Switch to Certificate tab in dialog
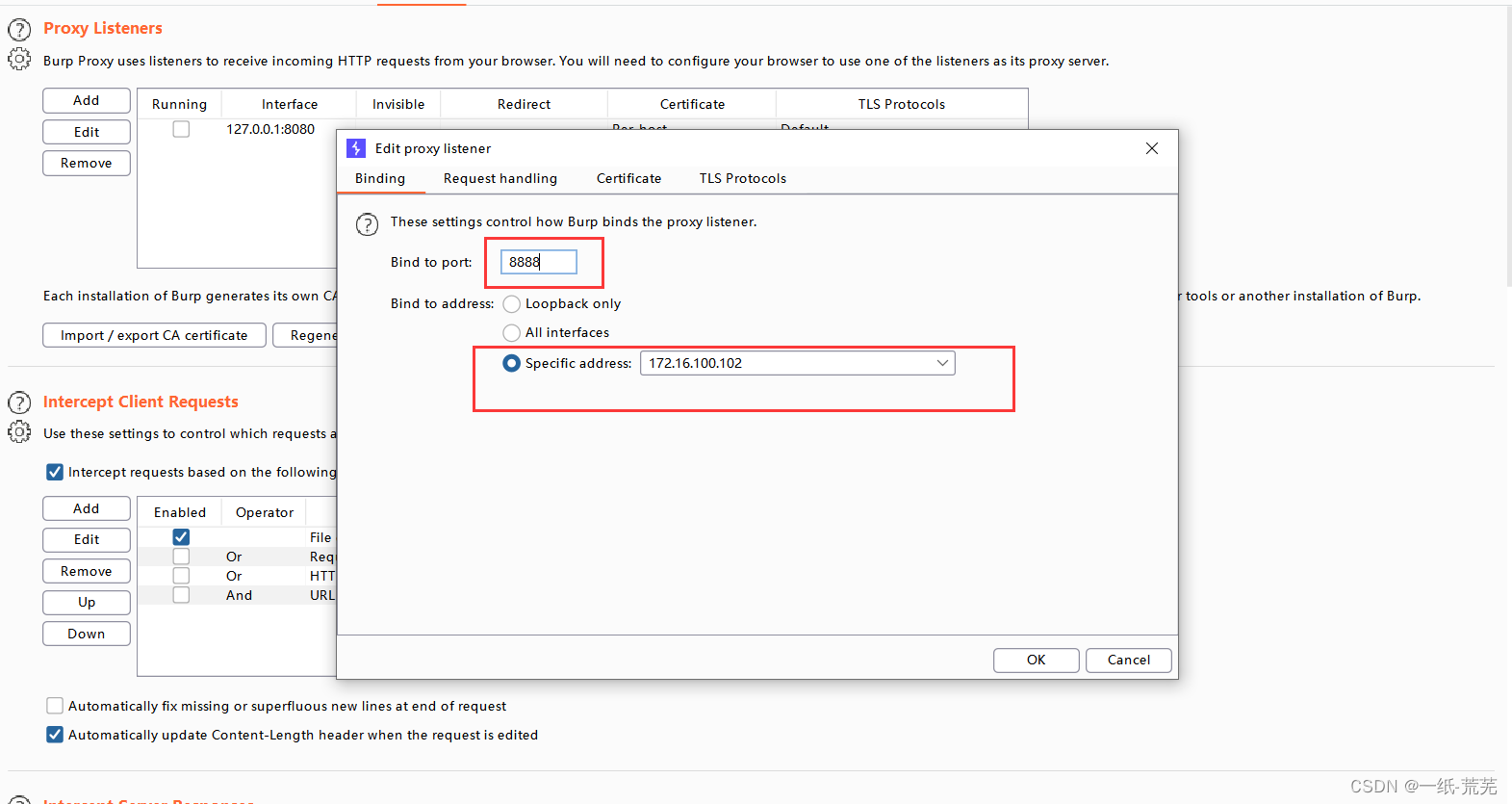 point(628,178)
